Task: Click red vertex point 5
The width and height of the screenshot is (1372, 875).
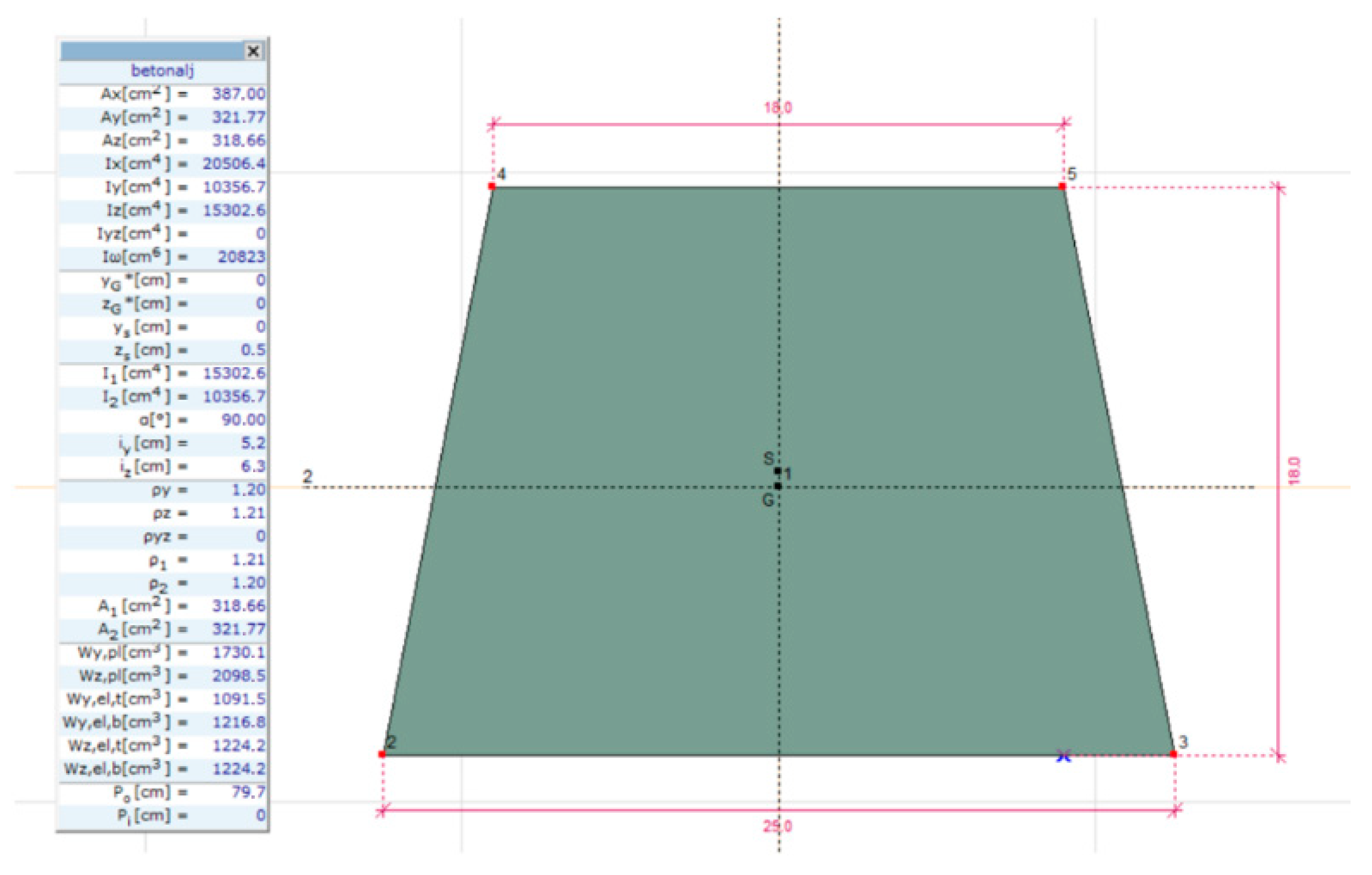Action: click(x=1062, y=186)
